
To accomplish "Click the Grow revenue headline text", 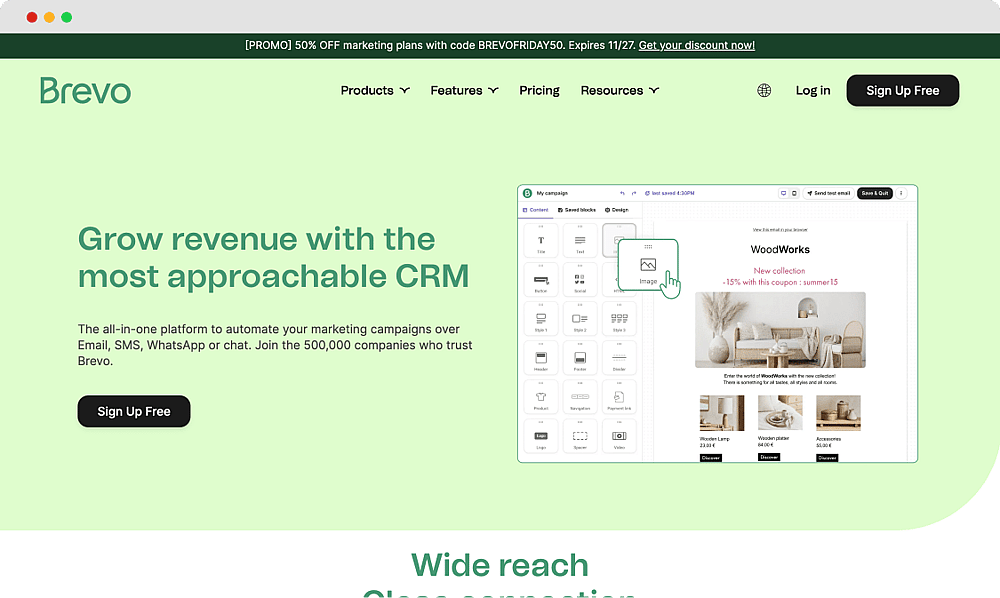I will (x=274, y=258).
